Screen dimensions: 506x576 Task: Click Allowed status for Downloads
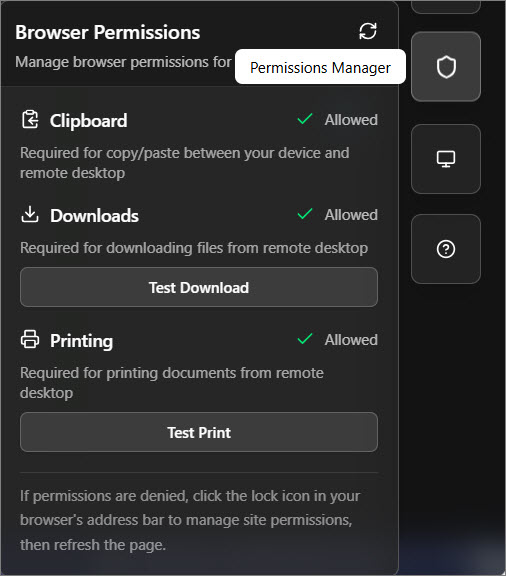[x=351, y=215]
